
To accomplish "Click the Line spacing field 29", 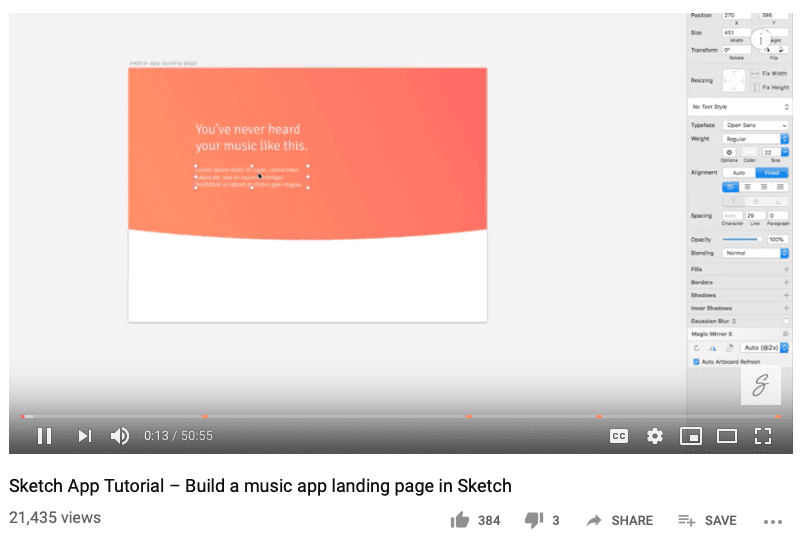I will click(x=755, y=216).
